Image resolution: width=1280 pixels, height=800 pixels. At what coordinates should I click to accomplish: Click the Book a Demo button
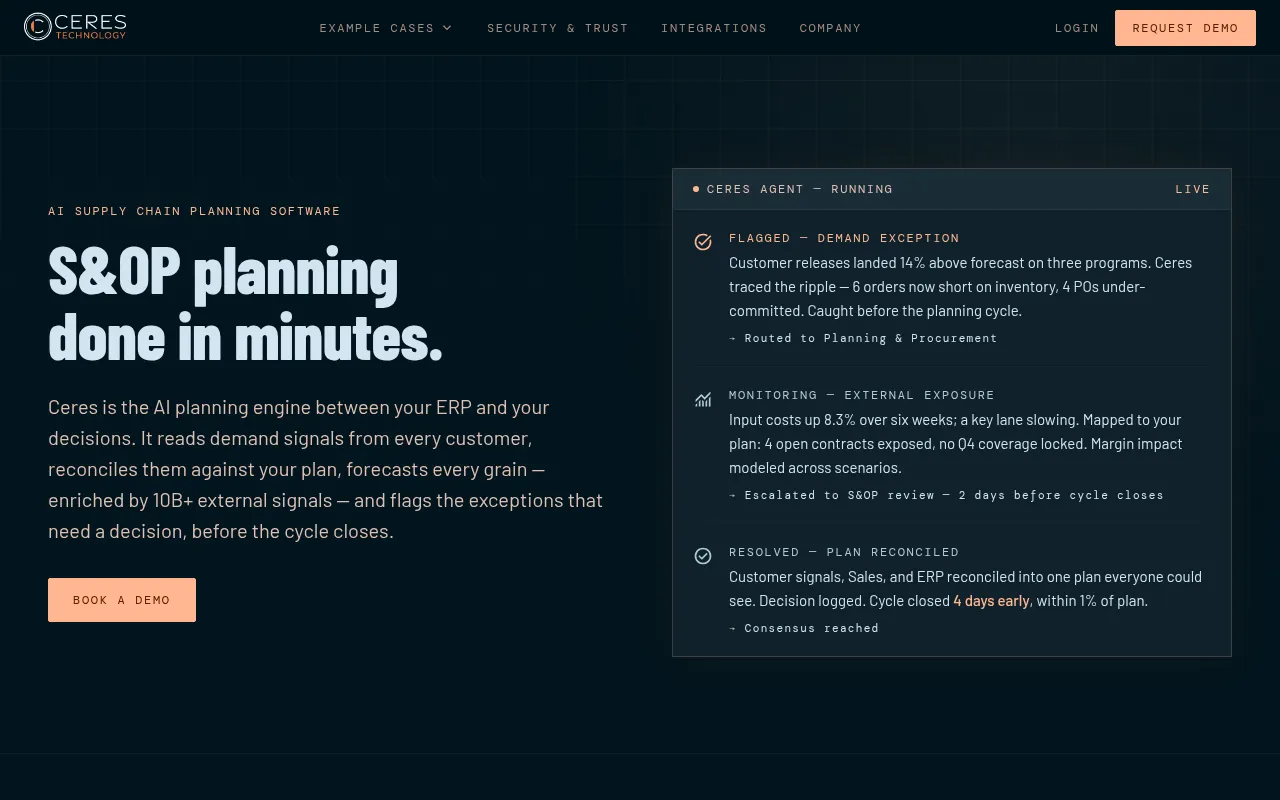[122, 600]
